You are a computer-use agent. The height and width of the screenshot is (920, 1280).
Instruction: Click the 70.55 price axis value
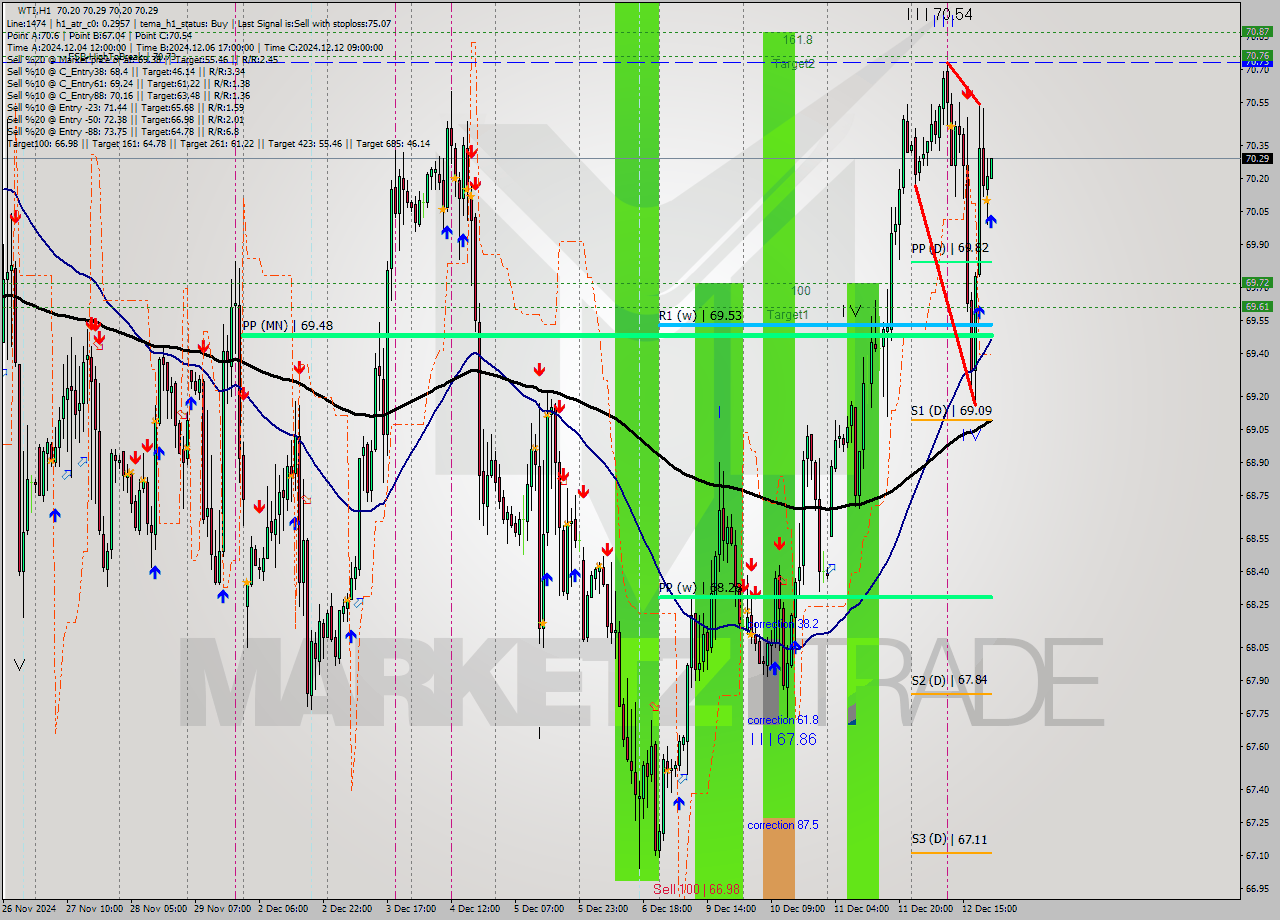[1257, 102]
